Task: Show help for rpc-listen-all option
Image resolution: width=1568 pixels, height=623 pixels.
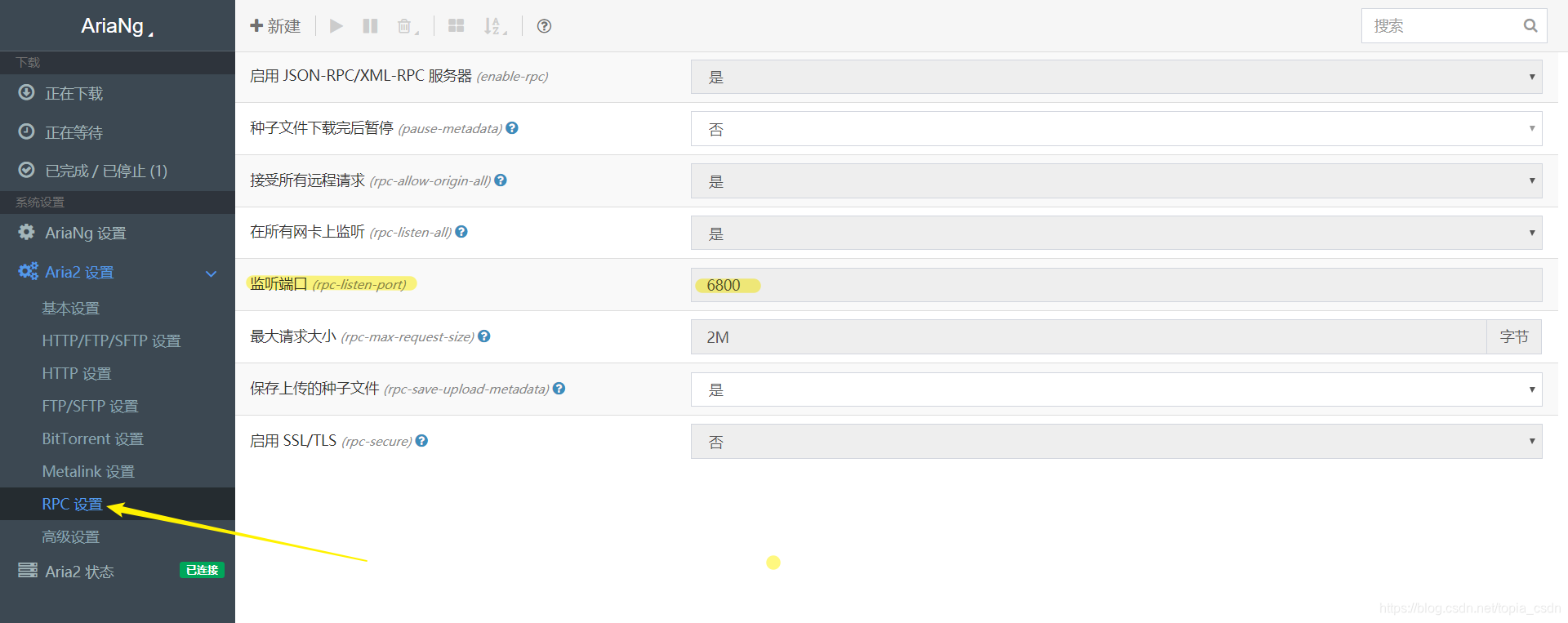Action: 461,232
